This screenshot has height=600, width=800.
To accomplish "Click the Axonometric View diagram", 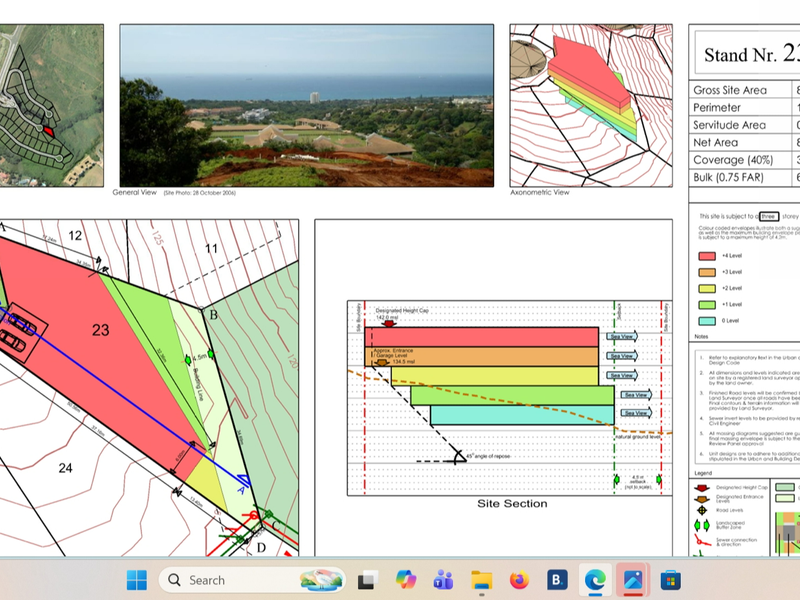I will pos(591,105).
